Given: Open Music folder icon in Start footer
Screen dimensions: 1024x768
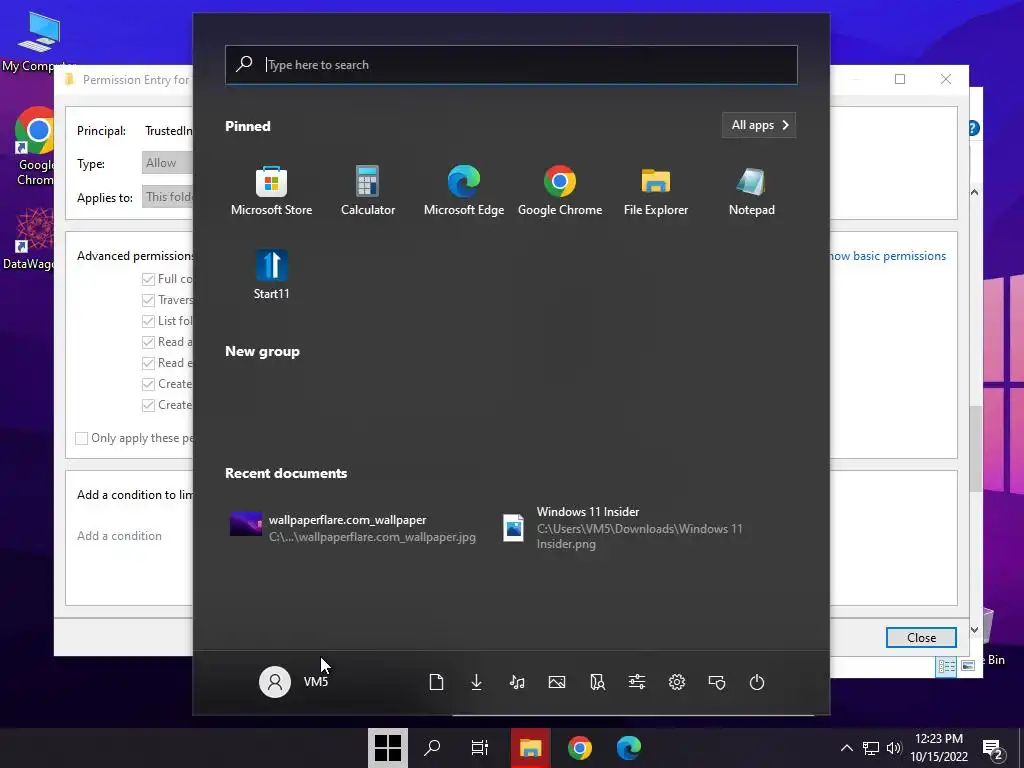Looking at the screenshot, I should click(517, 682).
